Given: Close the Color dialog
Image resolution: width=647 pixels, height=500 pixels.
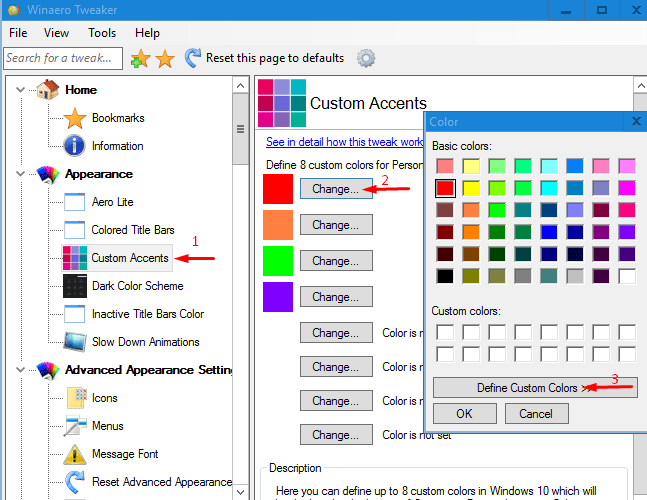Looking at the screenshot, I should pyautogui.click(x=636, y=121).
